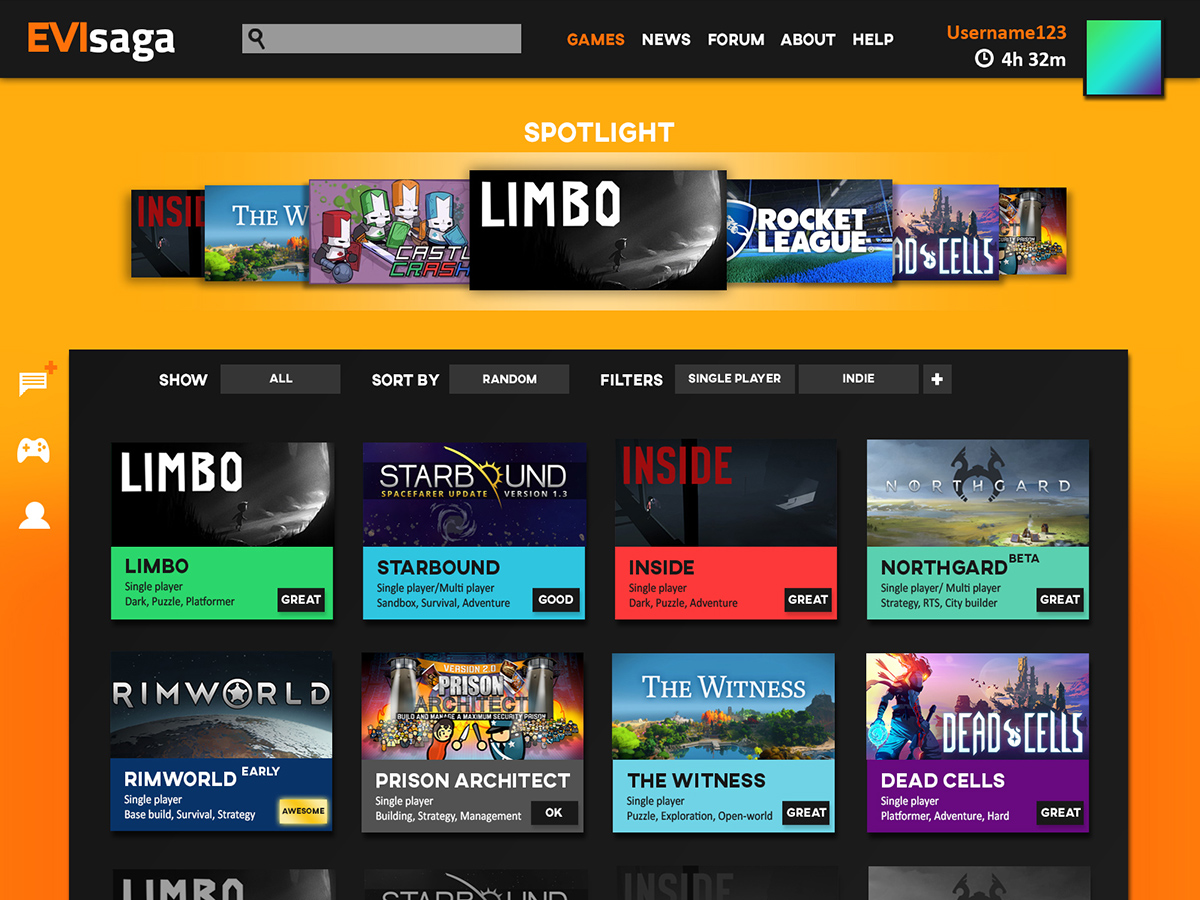
Task: Click the GREAT rating on the Northgard card
Action: click(1060, 600)
